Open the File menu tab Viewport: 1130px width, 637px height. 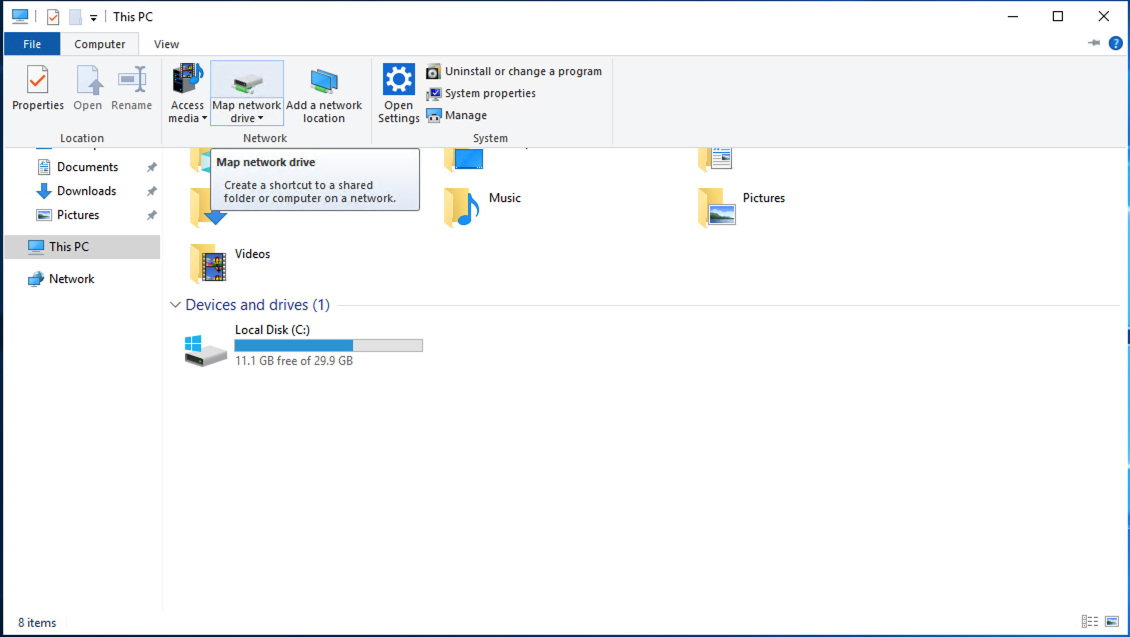[32, 44]
